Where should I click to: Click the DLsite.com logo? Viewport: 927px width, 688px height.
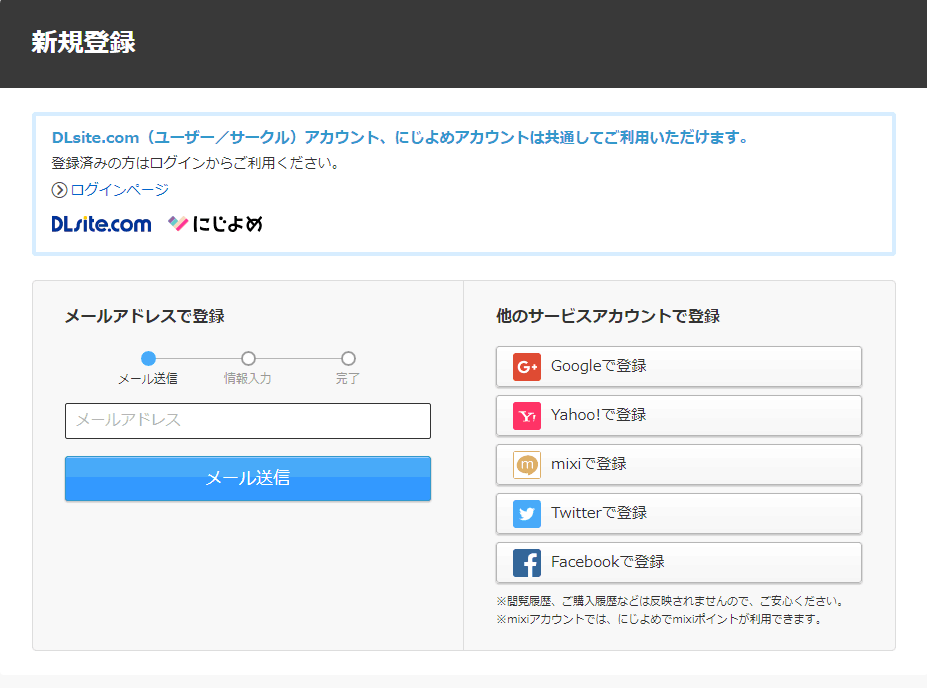[102, 224]
